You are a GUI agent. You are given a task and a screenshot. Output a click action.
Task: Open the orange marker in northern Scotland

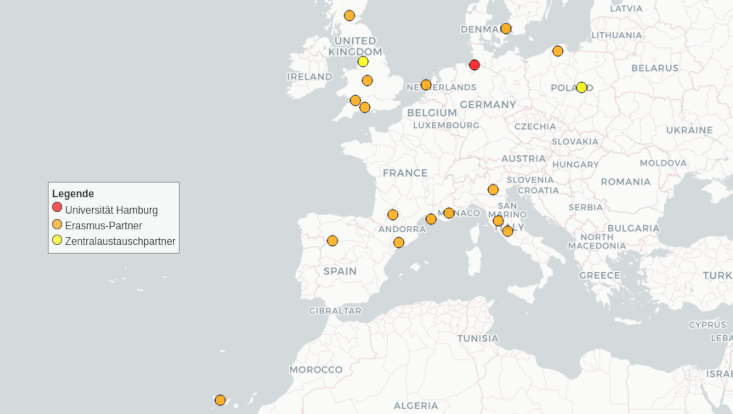(x=349, y=15)
